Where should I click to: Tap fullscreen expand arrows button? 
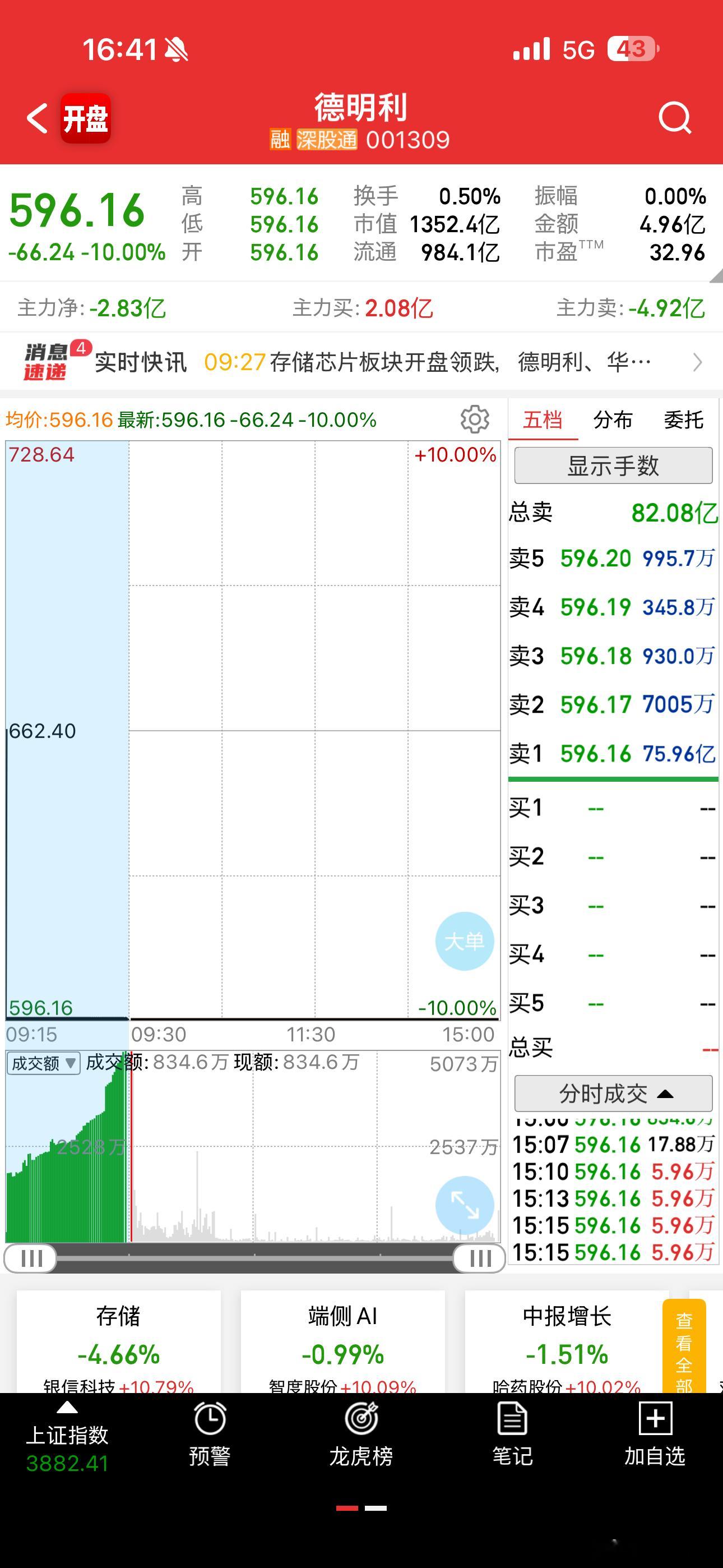[465, 1205]
